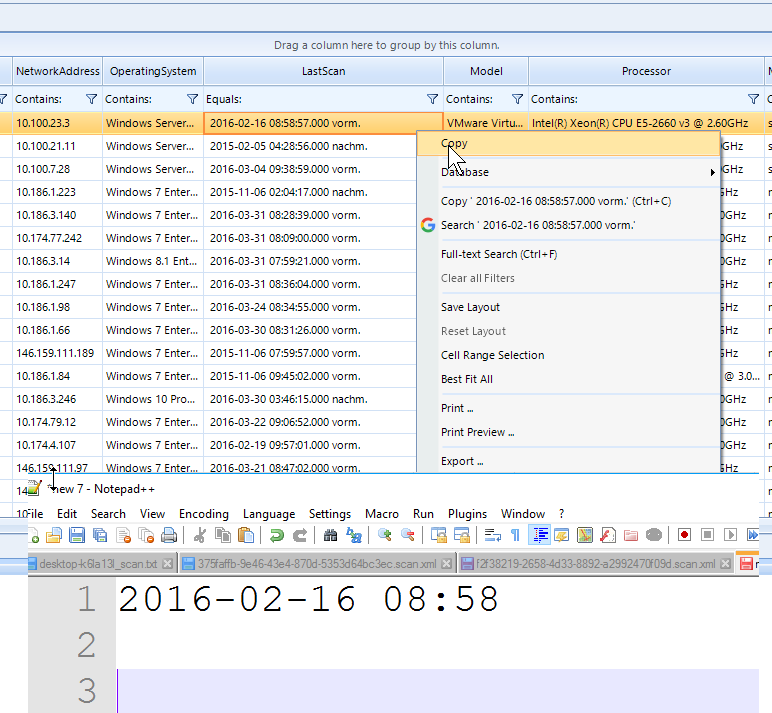Click the NetworkAddress column header
The height and width of the screenshot is (713, 772).
pos(58,71)
